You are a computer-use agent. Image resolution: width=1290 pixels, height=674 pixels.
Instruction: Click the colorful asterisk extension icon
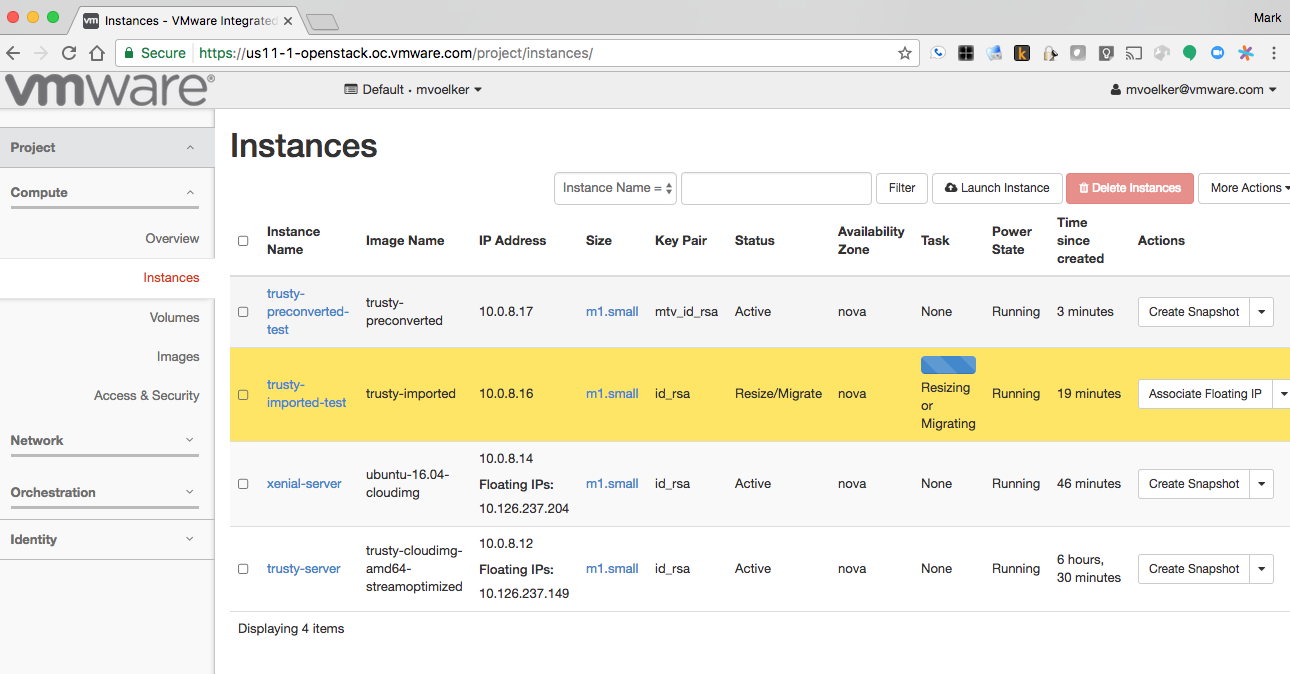pyautogui.click(x=1246, y=53)
